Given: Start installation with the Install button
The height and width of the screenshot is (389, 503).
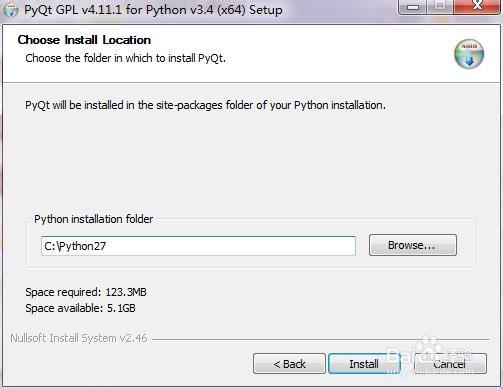Looking at the screenshot, I should pos(364,364).
